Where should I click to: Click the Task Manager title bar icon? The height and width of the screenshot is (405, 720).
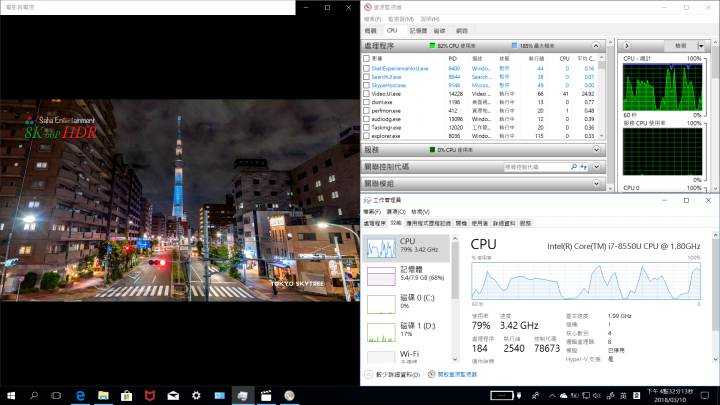point(367,200)
